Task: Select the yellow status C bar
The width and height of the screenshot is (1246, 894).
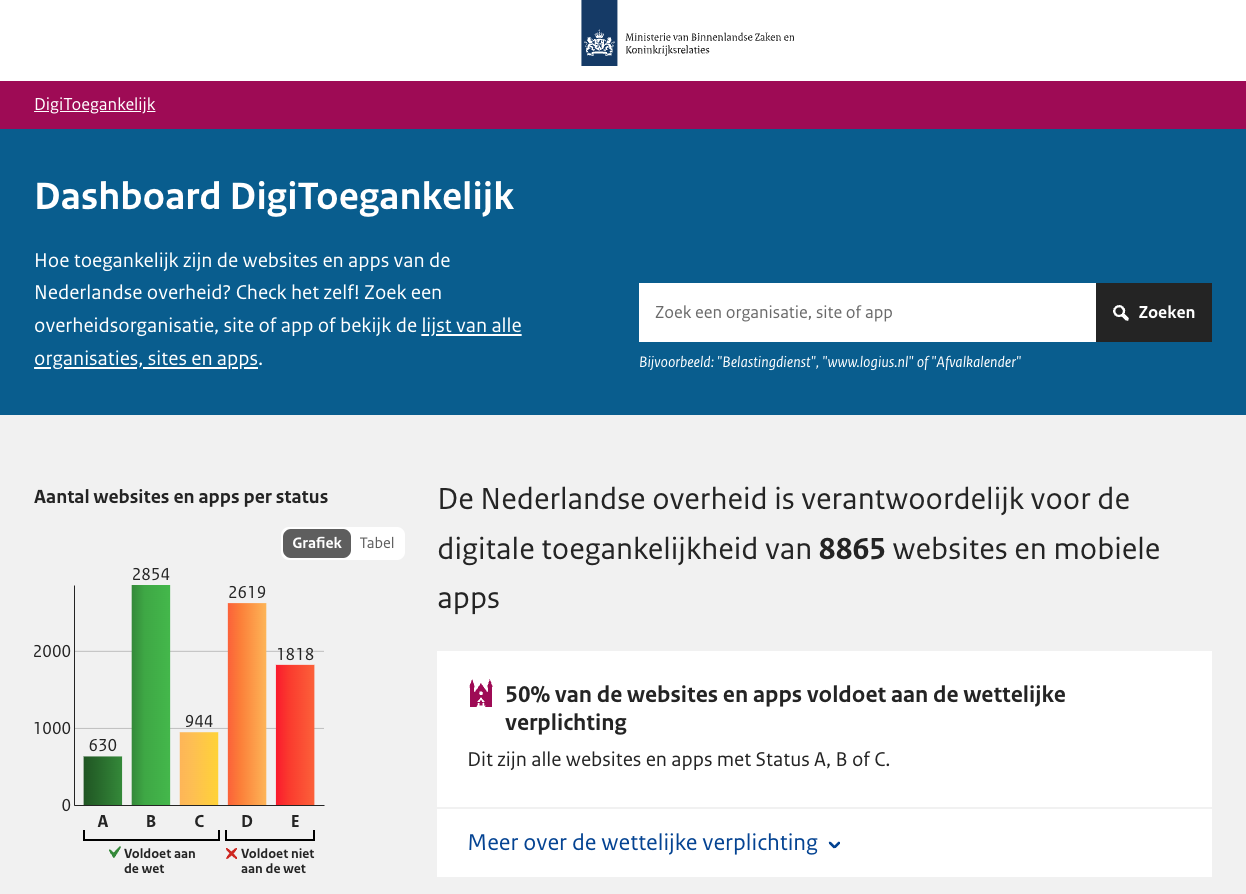Action: pyautogui.click(x=199, y=768)
